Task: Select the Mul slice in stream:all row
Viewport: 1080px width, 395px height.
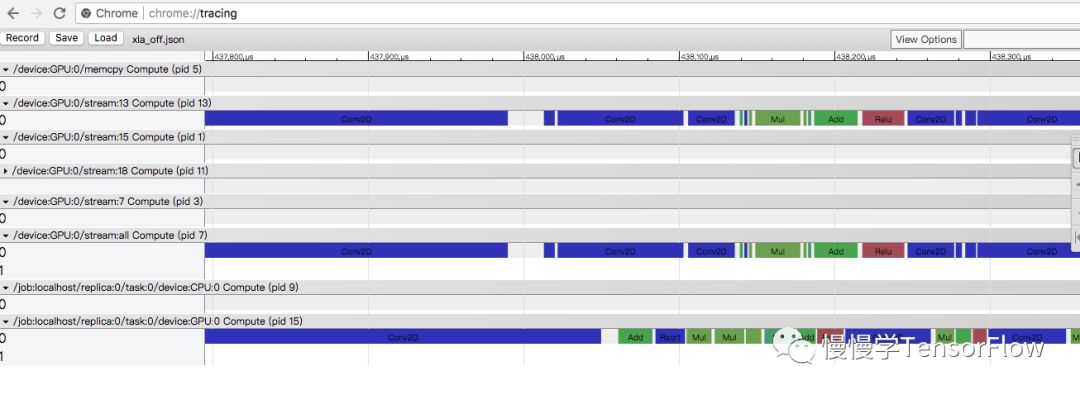Action: pos(778,251)
